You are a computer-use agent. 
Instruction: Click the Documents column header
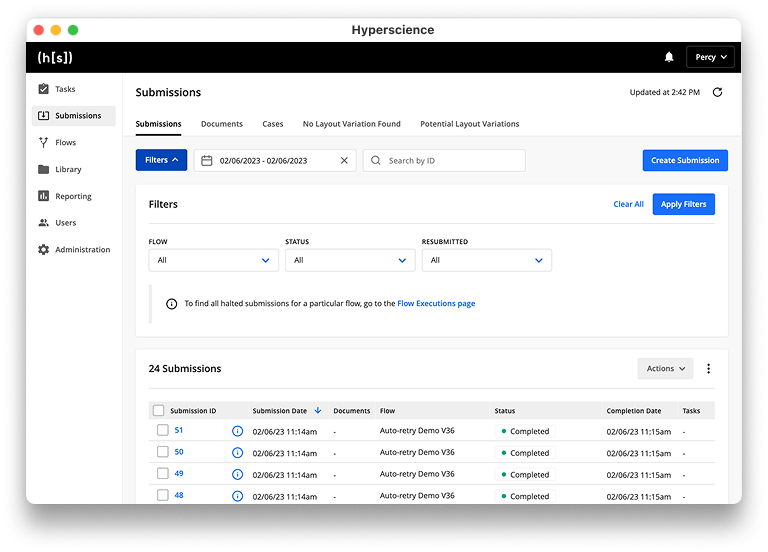pyautogui.click(x=352, y=411)
